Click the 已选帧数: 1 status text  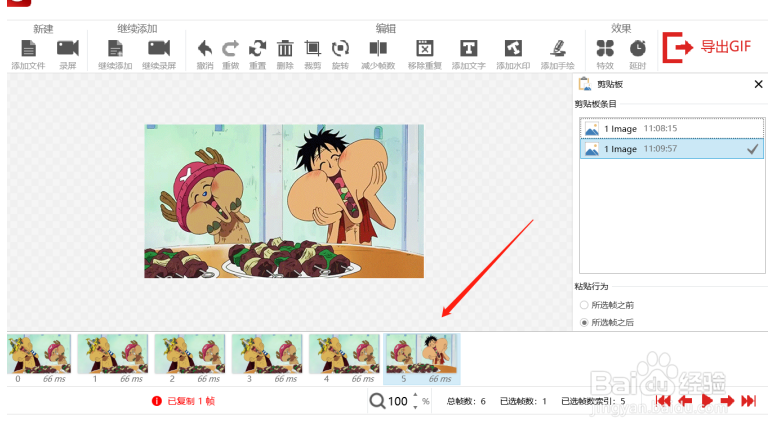(523, 401)
